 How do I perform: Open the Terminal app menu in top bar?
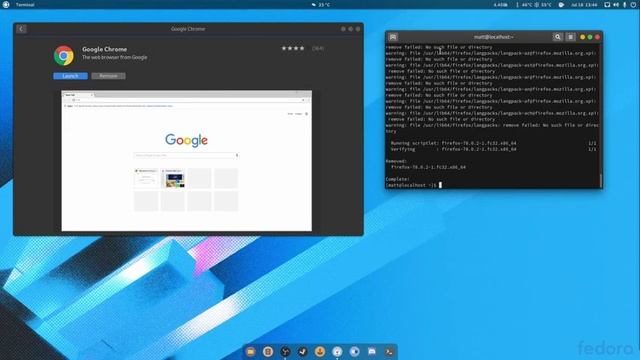pos(25,4)
